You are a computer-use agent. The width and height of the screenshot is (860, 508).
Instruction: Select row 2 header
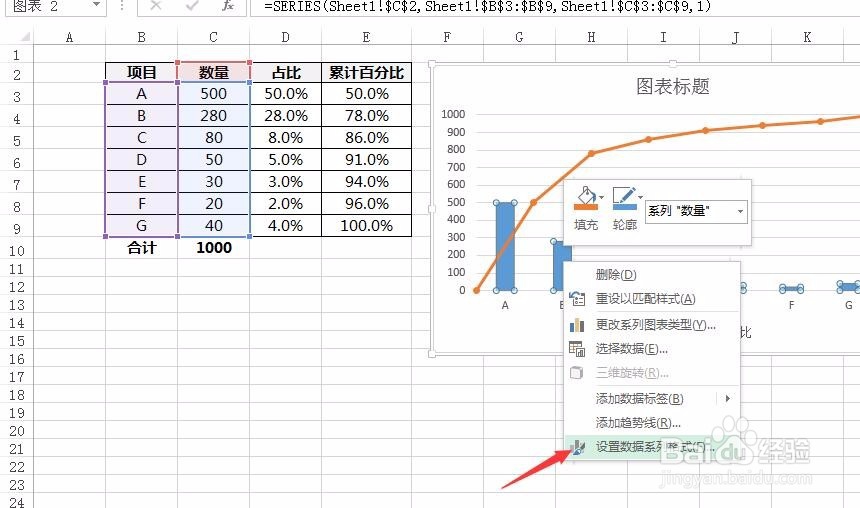click(x=16, y=75)
